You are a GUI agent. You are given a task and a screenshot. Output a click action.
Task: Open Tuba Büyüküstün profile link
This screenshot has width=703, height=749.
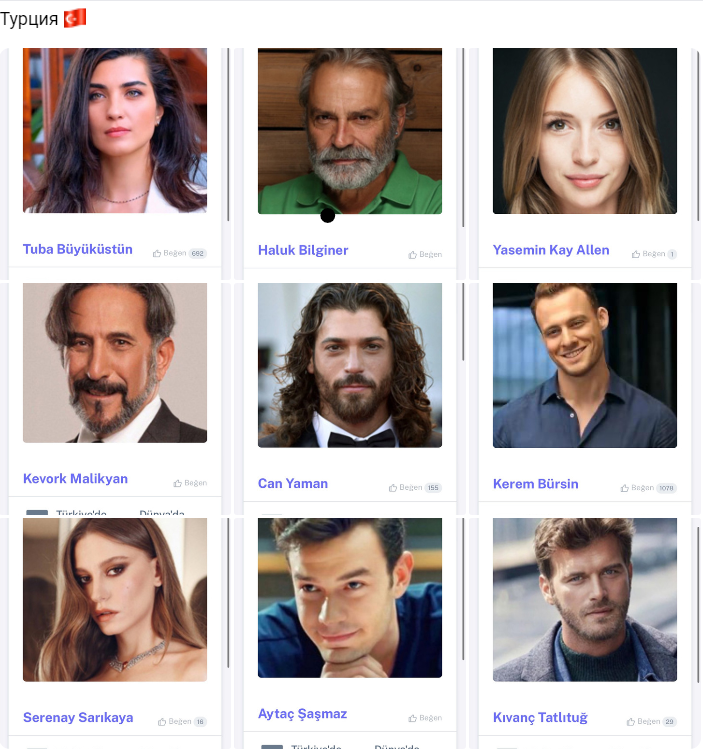[x=77, y=249]
